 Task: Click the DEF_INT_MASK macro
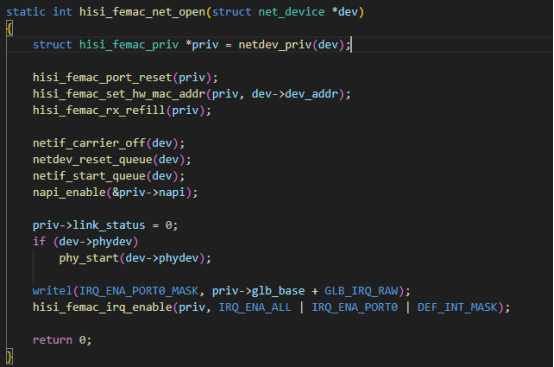click(457, 307)
